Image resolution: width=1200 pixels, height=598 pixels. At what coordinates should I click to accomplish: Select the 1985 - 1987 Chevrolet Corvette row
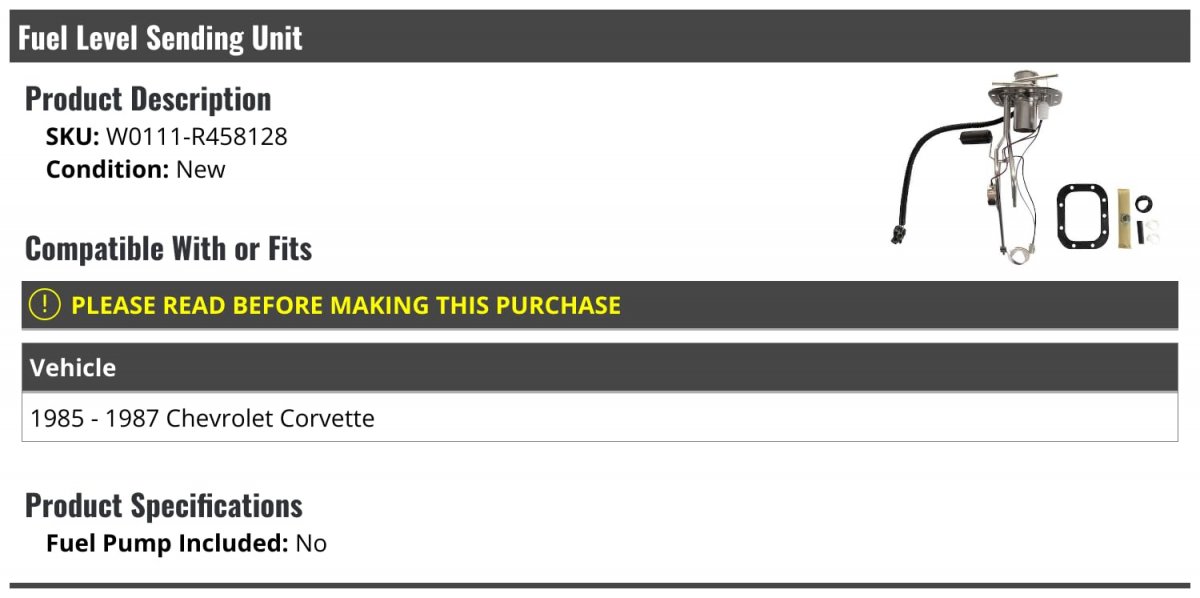coord(600,418)
